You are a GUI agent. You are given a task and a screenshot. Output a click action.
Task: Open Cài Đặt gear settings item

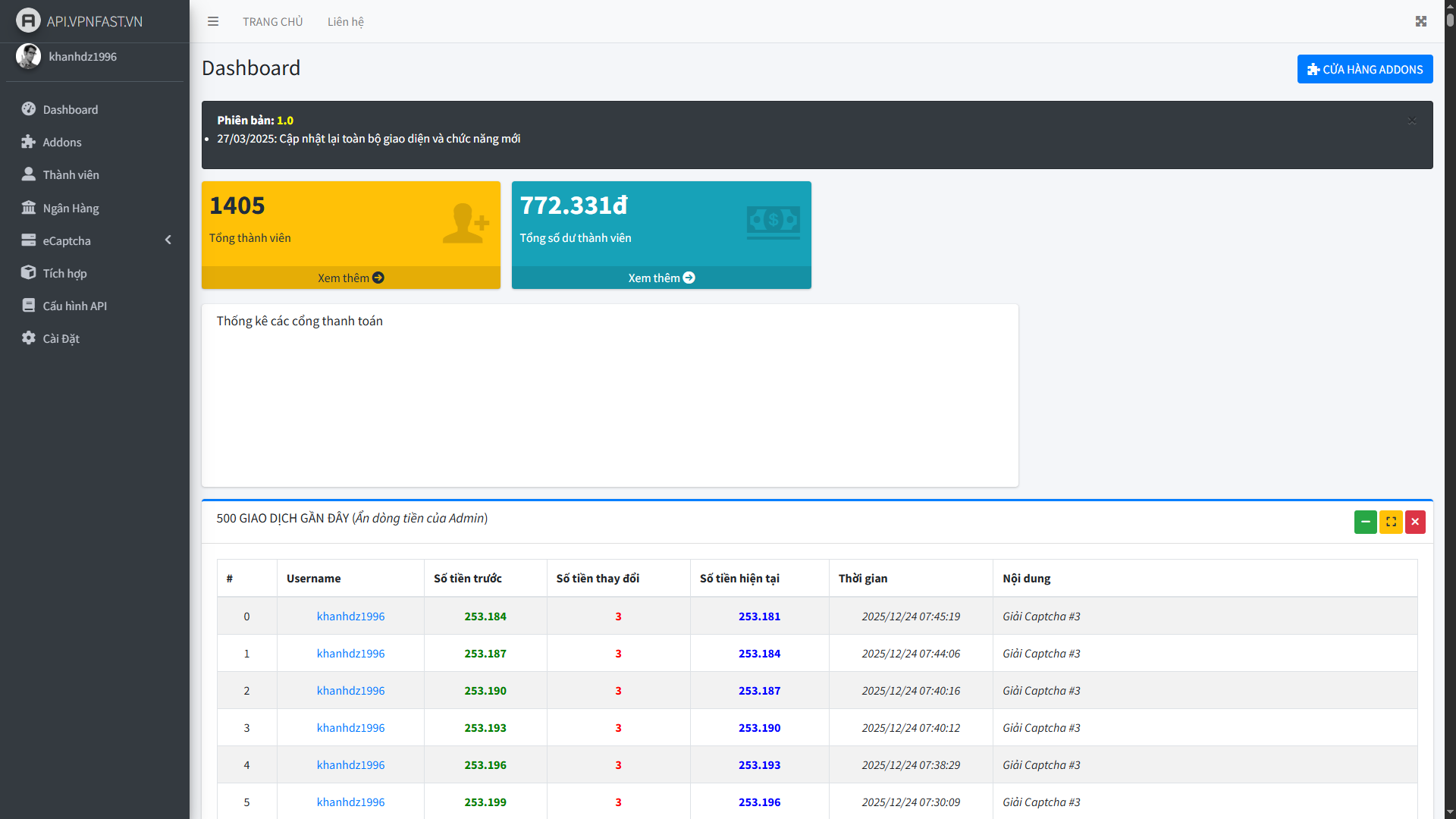coord(29,338)
